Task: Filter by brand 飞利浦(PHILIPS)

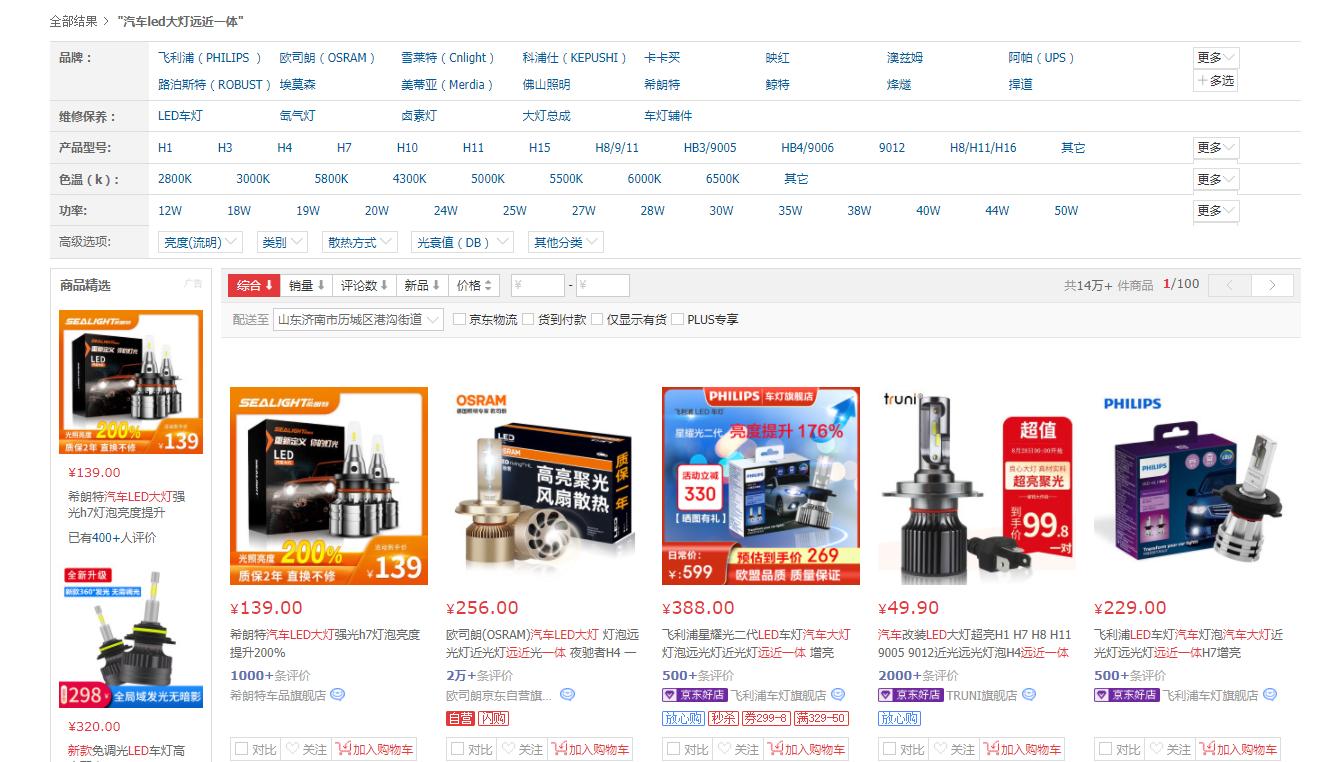Action: click(x=210, y=58)
